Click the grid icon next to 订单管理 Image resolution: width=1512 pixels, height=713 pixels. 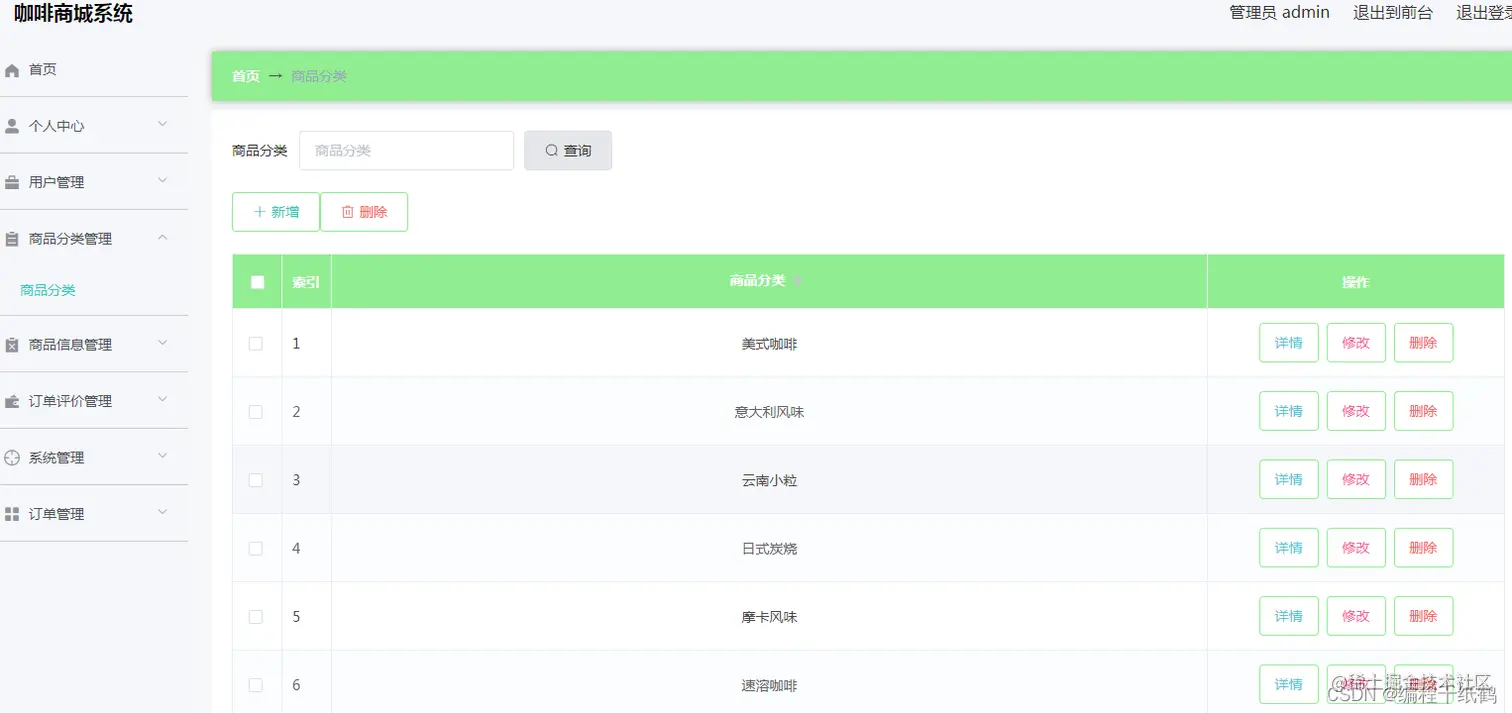(x=12, y=514)
